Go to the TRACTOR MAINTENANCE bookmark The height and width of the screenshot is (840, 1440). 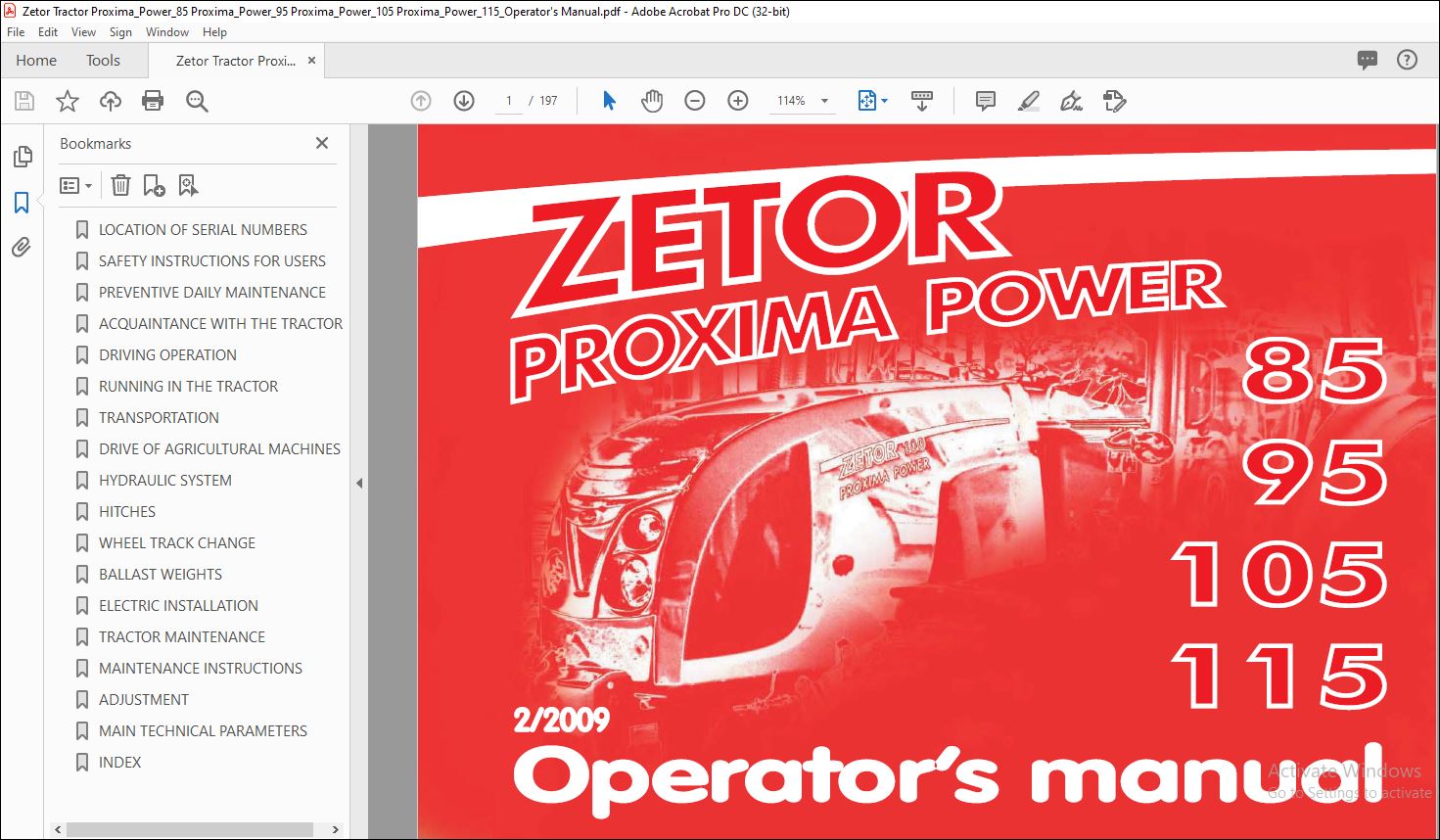click(x=182, y=636)
